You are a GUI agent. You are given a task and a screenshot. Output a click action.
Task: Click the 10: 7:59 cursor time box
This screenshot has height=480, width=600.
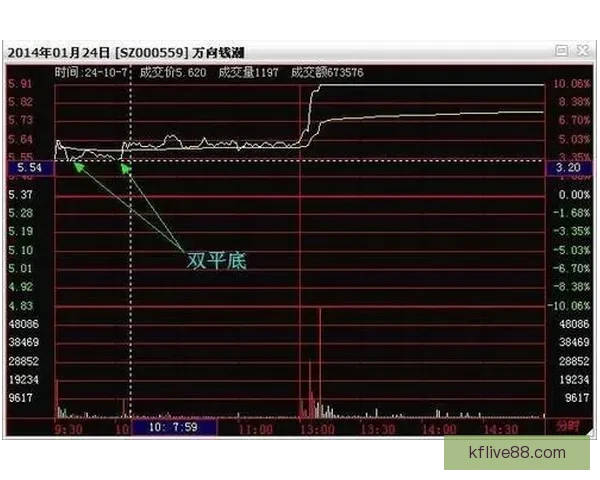174,427
